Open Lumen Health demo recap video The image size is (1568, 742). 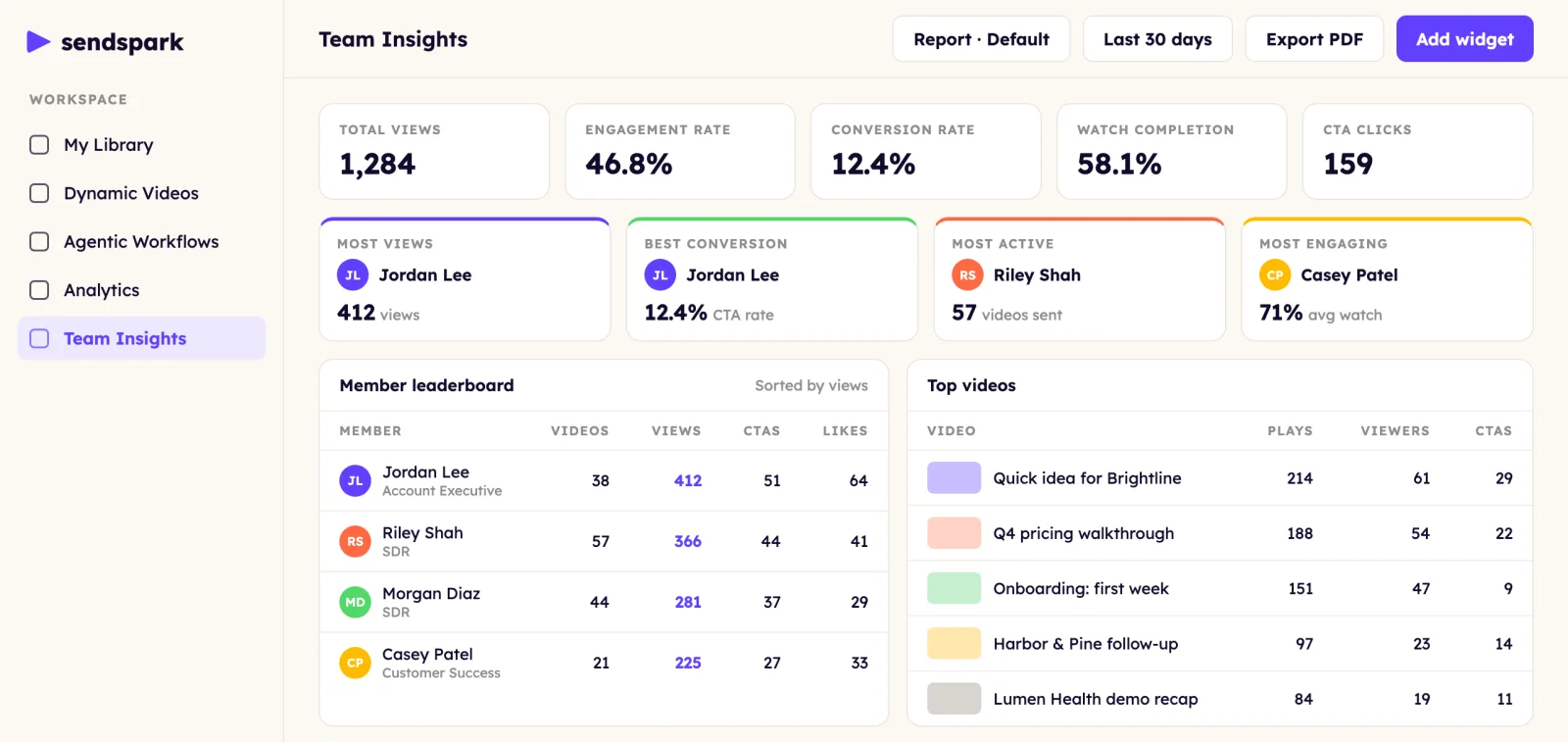point(1095,699)
